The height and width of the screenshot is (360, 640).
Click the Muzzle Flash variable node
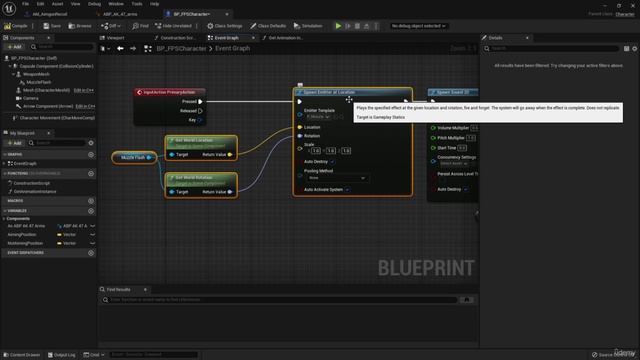point(134,158)
